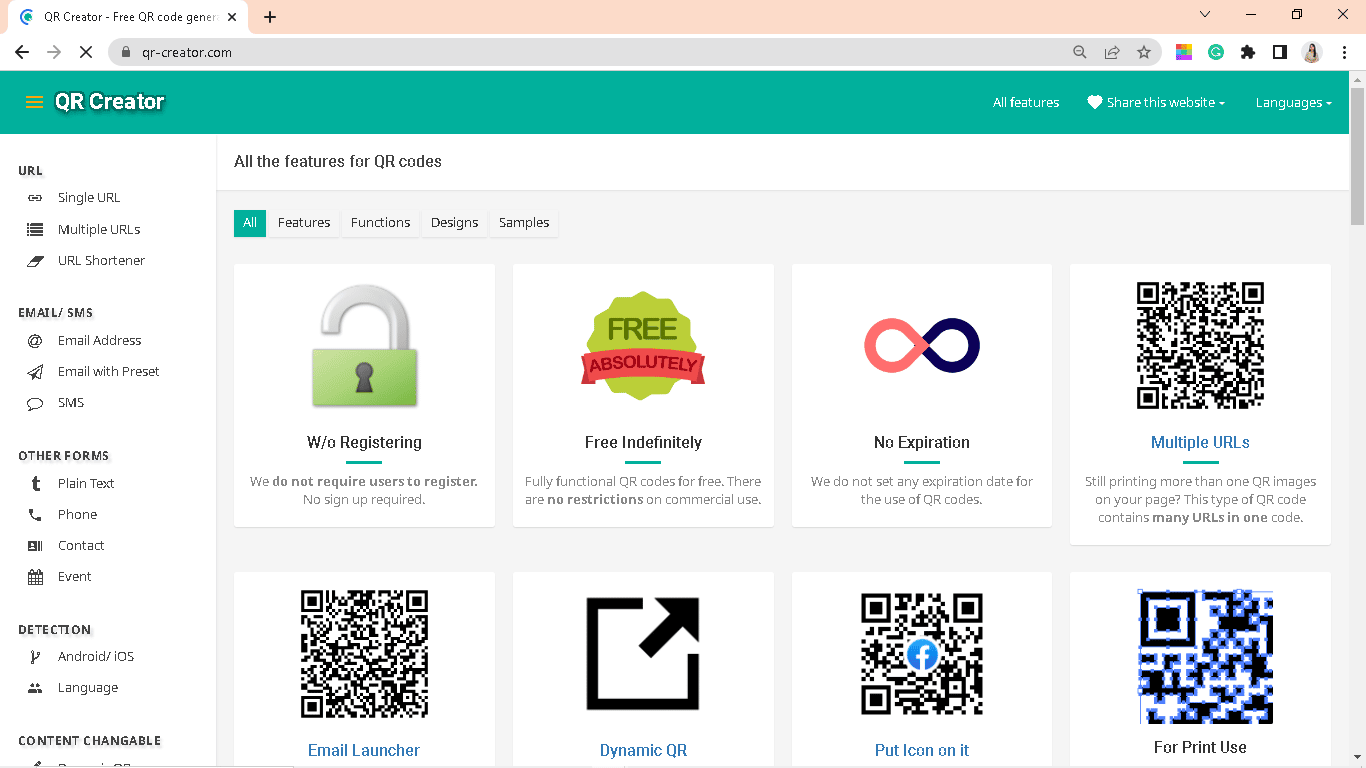Select the Features filter tab
The image size is (1366, 768).
pos(304,223)
